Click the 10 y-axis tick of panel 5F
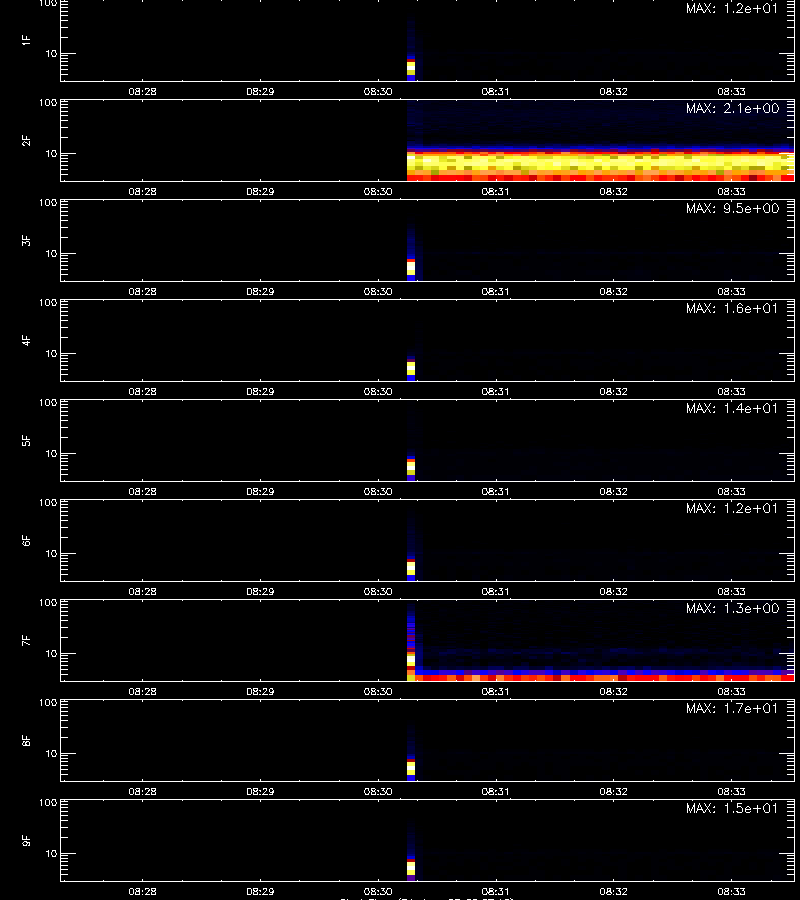This screenshot has height=900, width=800. click(x=52, y=453)
